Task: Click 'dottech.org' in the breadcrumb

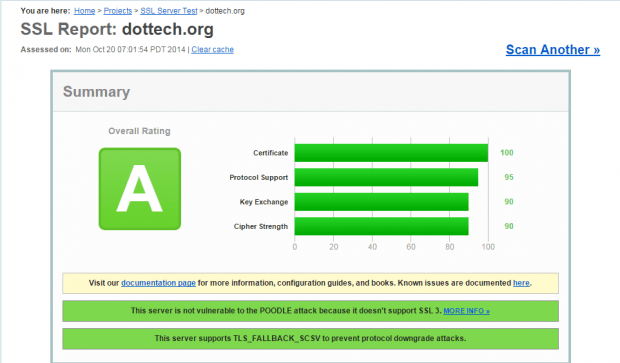Action: [x=225, y=11]
